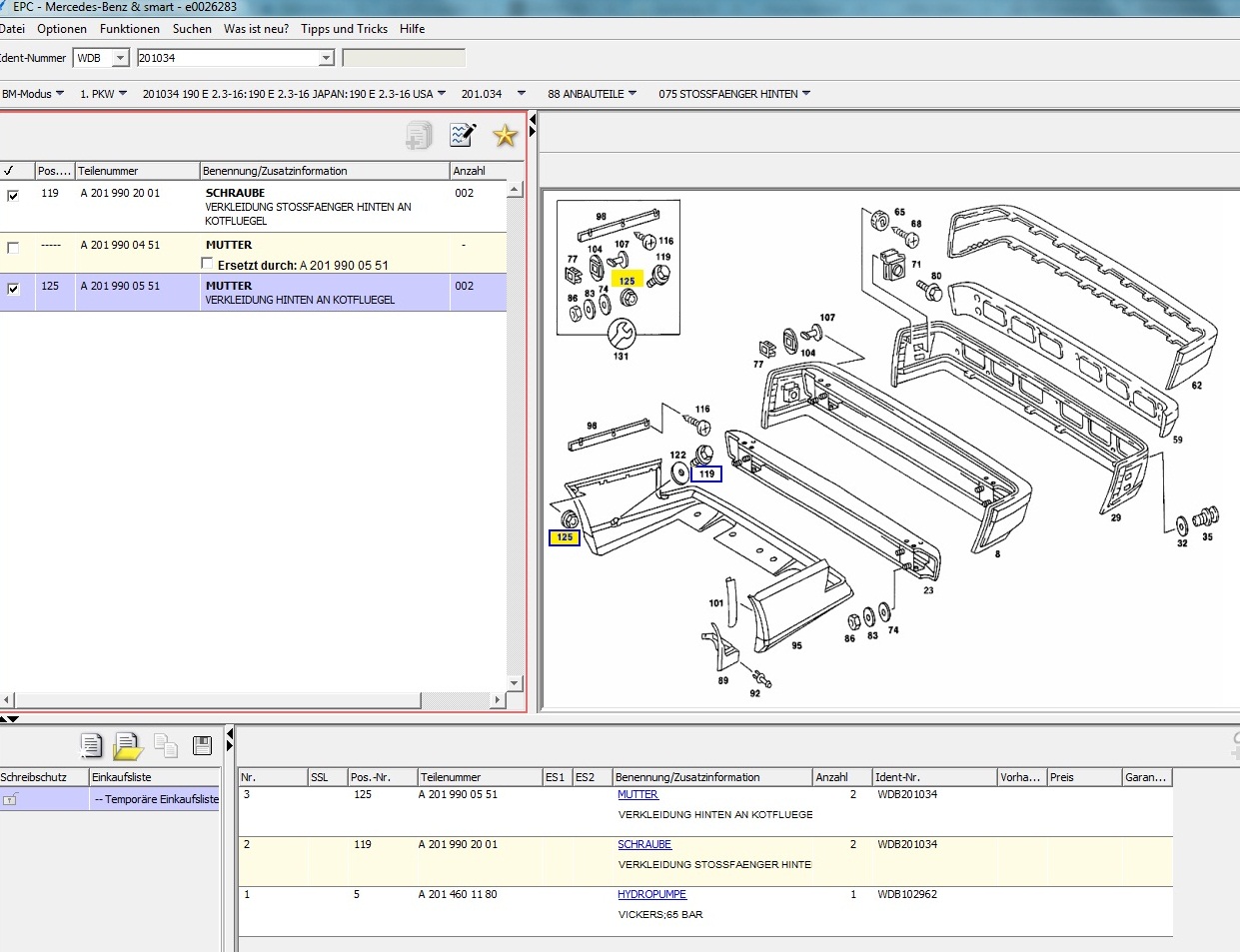Click callout 59 on the bumper diagram
1240x952 pixels.
1177,440
